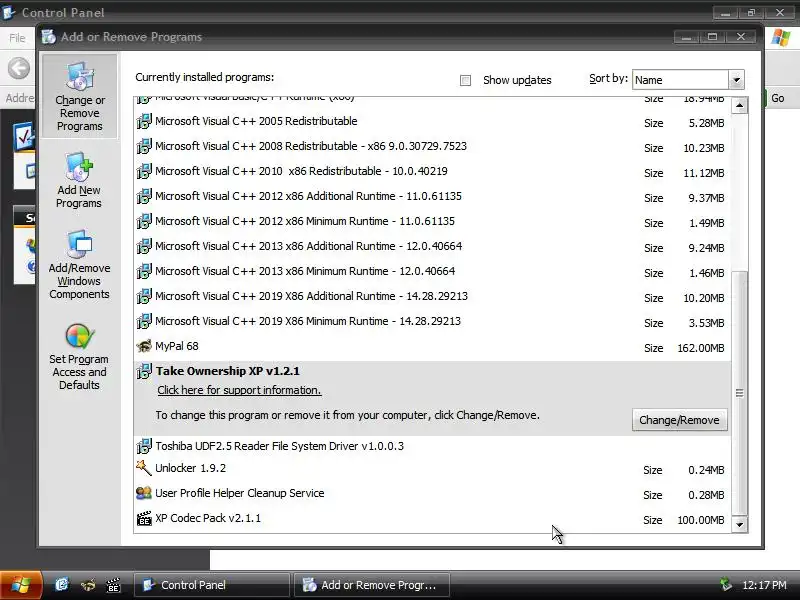Click the Take Ownership XP program icon
Screen dimensions: 800x600
[x=144, y=371]
